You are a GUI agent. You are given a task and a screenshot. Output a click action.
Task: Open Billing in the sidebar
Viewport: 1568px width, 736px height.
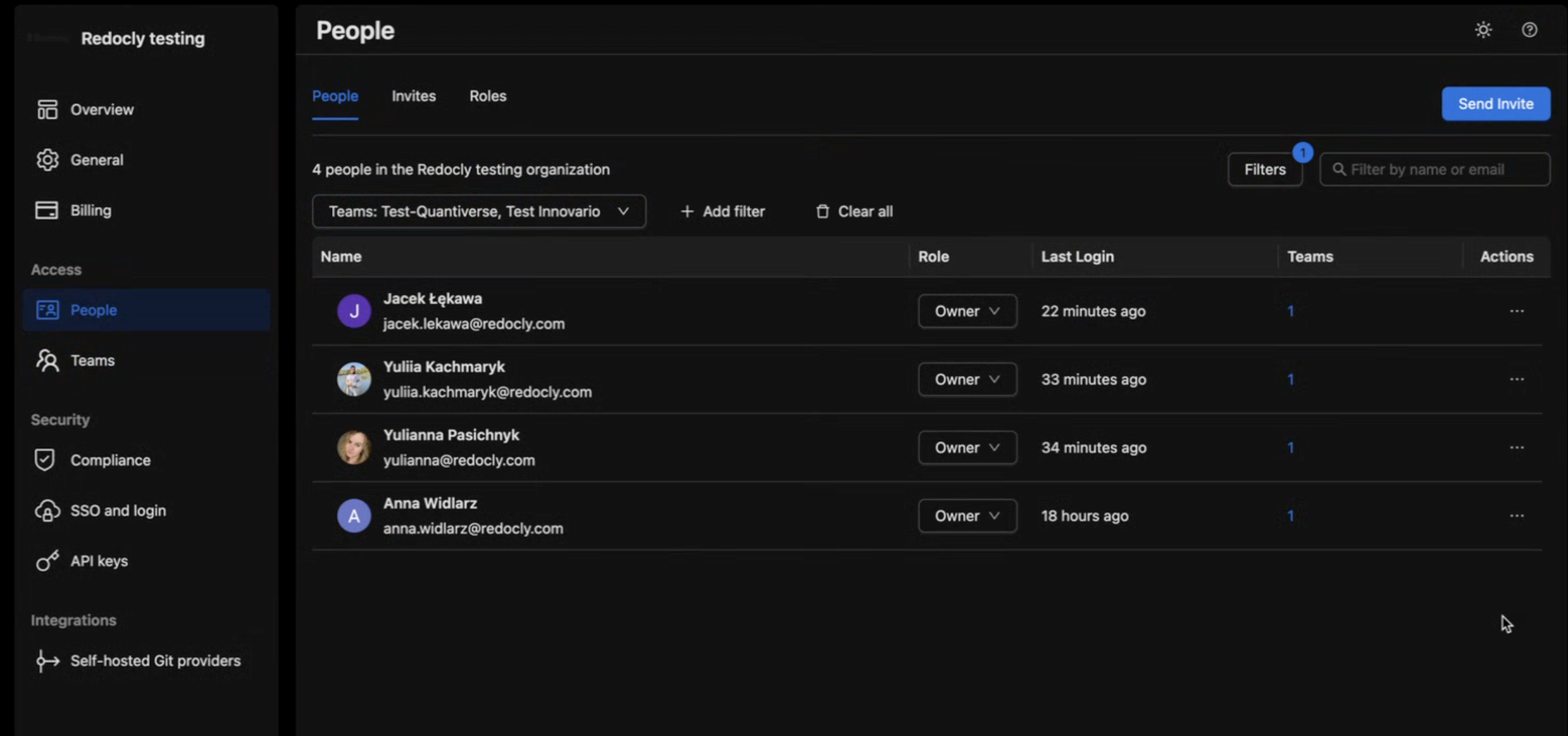(147, 210)
